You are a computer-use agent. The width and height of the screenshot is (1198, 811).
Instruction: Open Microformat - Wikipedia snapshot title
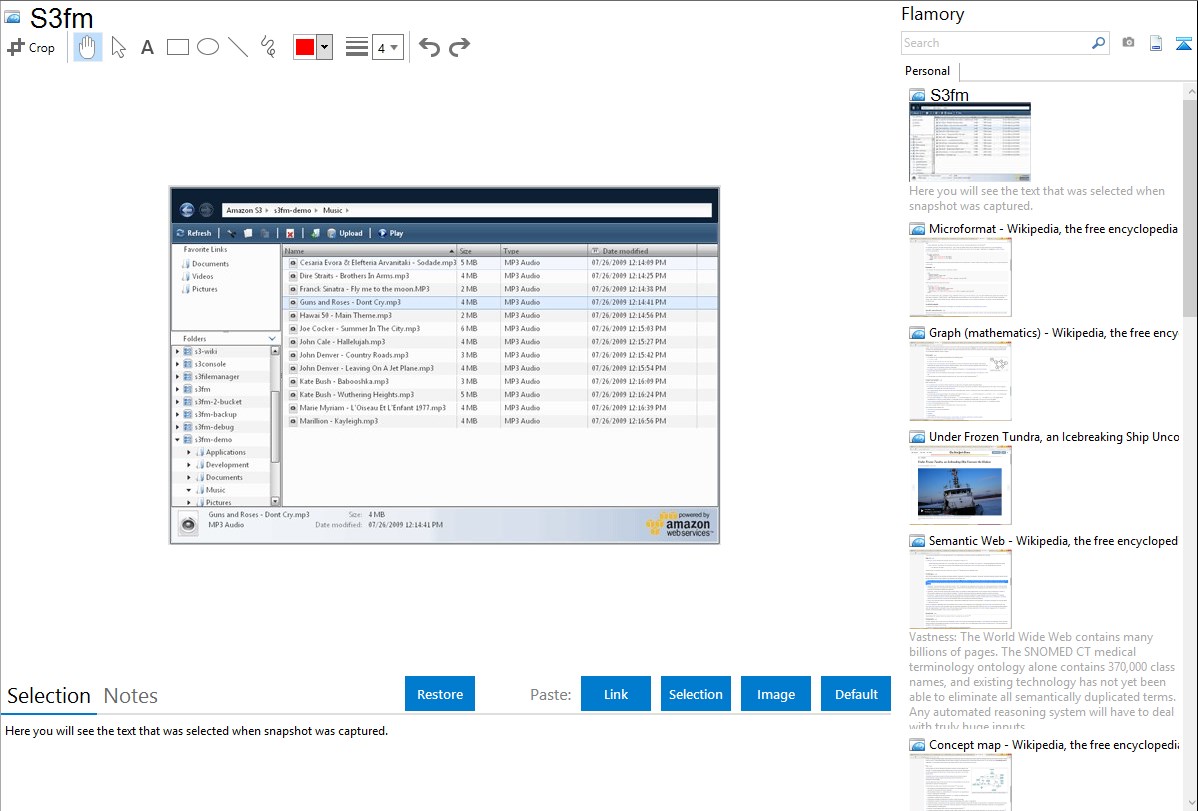[x=1053, y=229]
